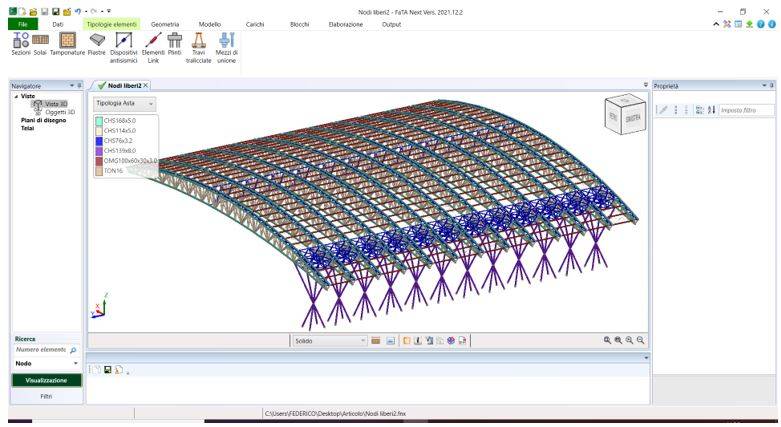Screen dimensions: 781x427
Task: Close the Nodi liberi2 tab
Action: pyautogui.click(x=146, y=86)
